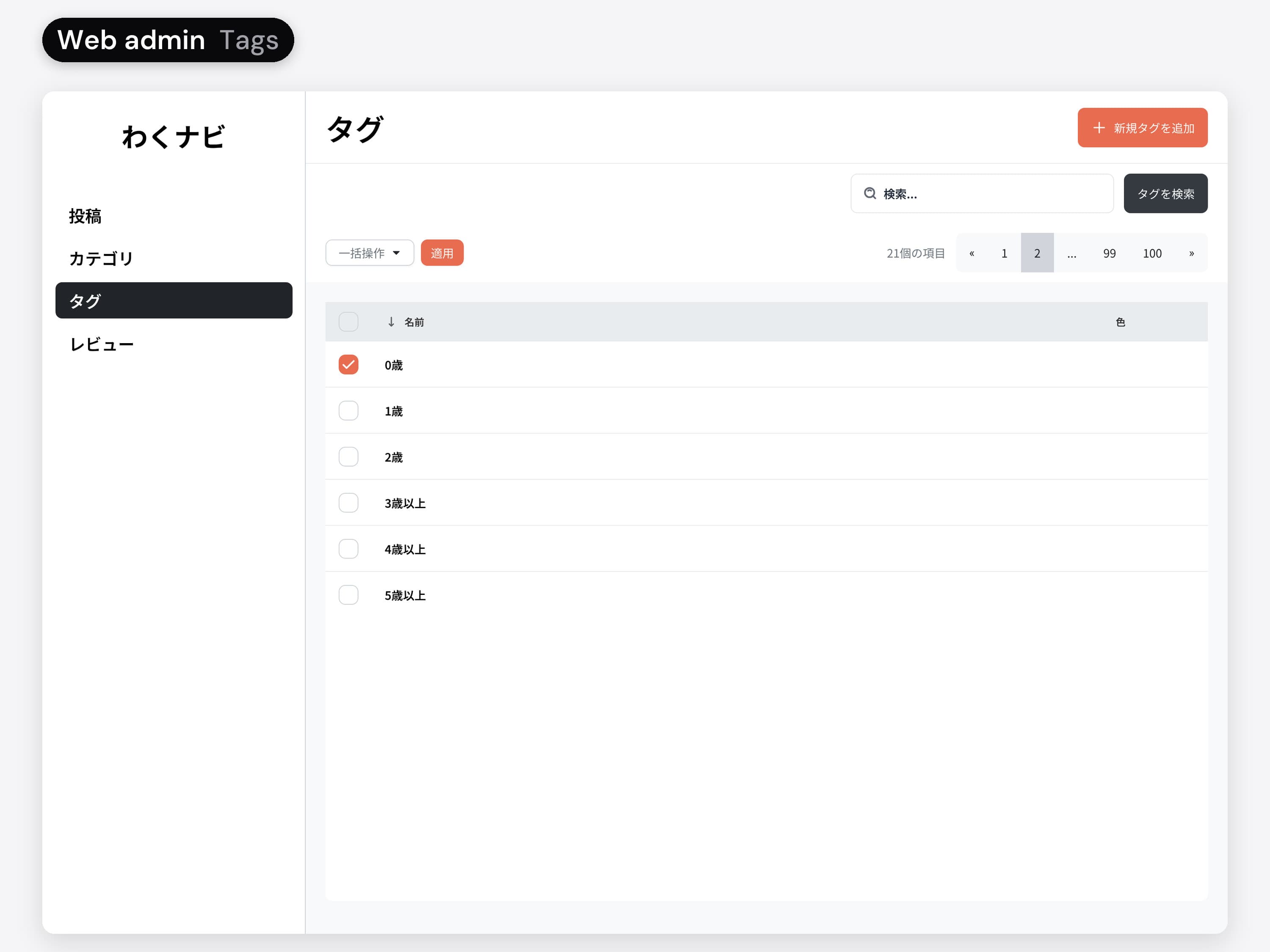Image resolution: width=1270 pixels, height=952 pixels.
Task: Click the sort arrow beside 名前
Action: tap(391, 322)
